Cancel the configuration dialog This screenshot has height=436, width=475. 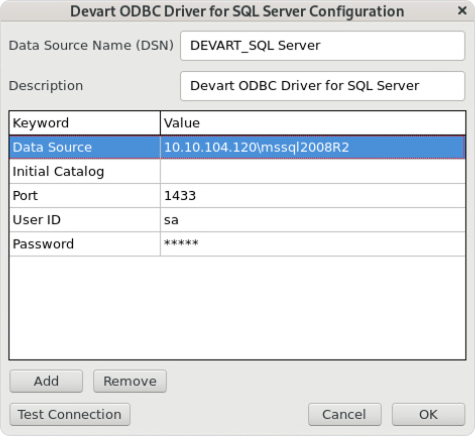pyautogui.click(x=344, y=414)
